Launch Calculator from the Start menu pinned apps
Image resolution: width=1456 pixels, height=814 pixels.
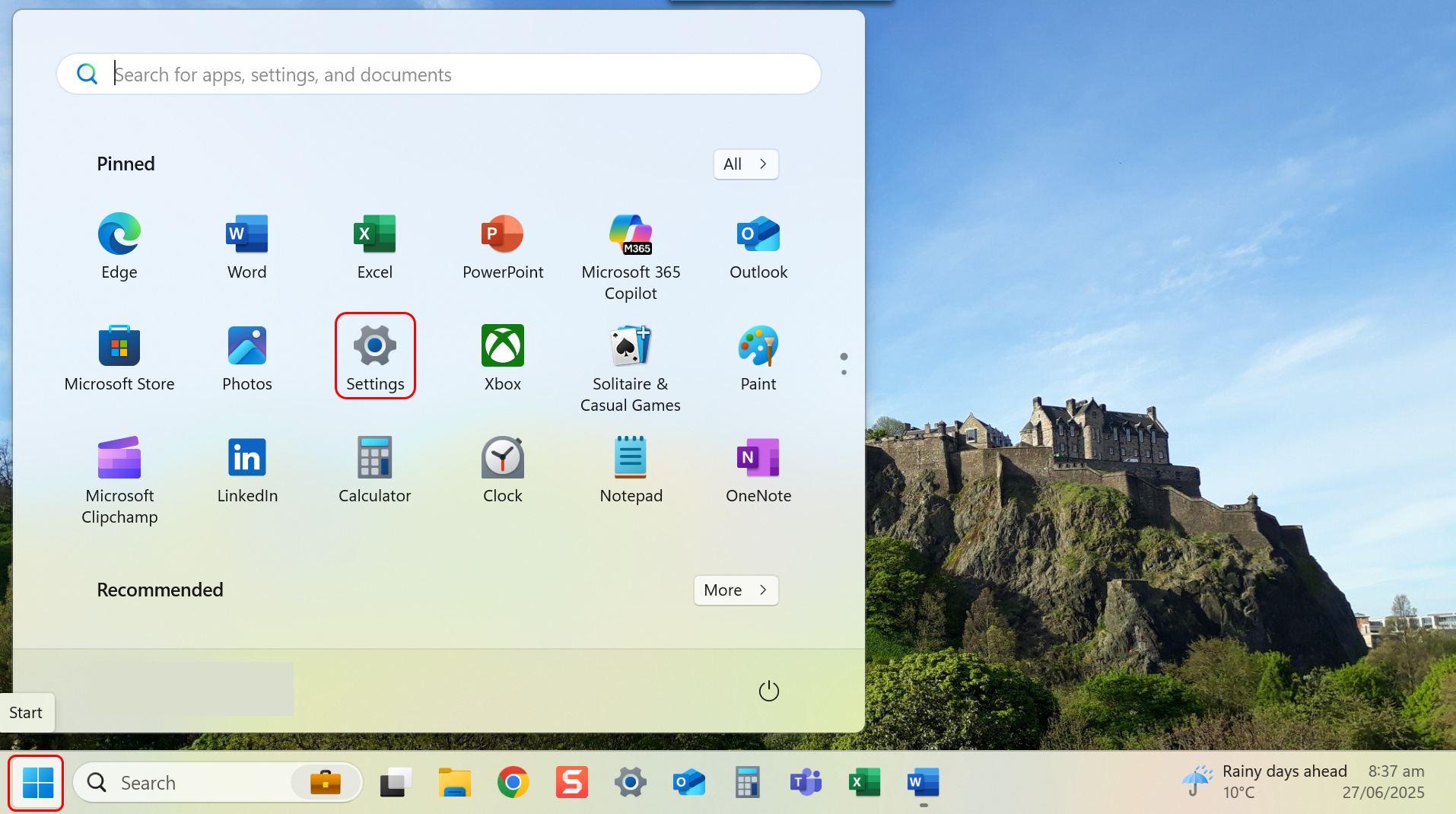click(375, 471)
